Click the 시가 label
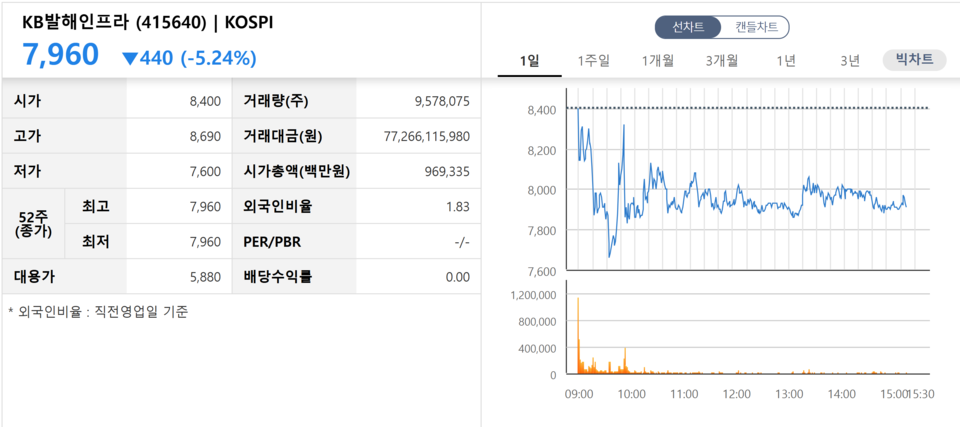 28,102
